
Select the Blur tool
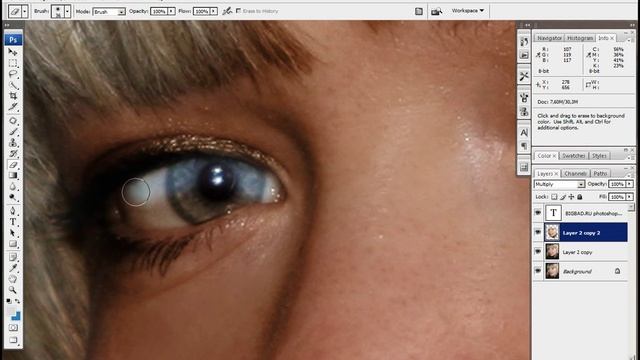coord(13,187)
